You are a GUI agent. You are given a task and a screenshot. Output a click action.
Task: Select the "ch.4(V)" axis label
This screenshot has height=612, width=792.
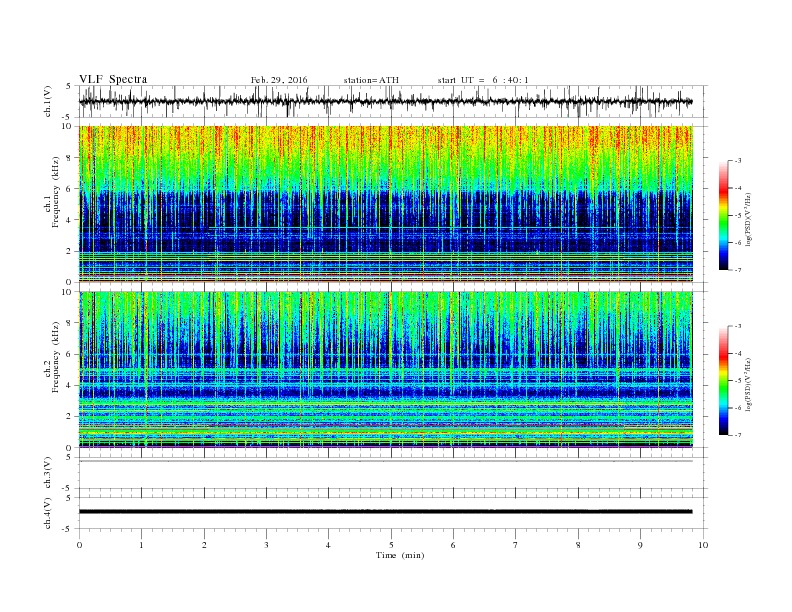(48, 513)
